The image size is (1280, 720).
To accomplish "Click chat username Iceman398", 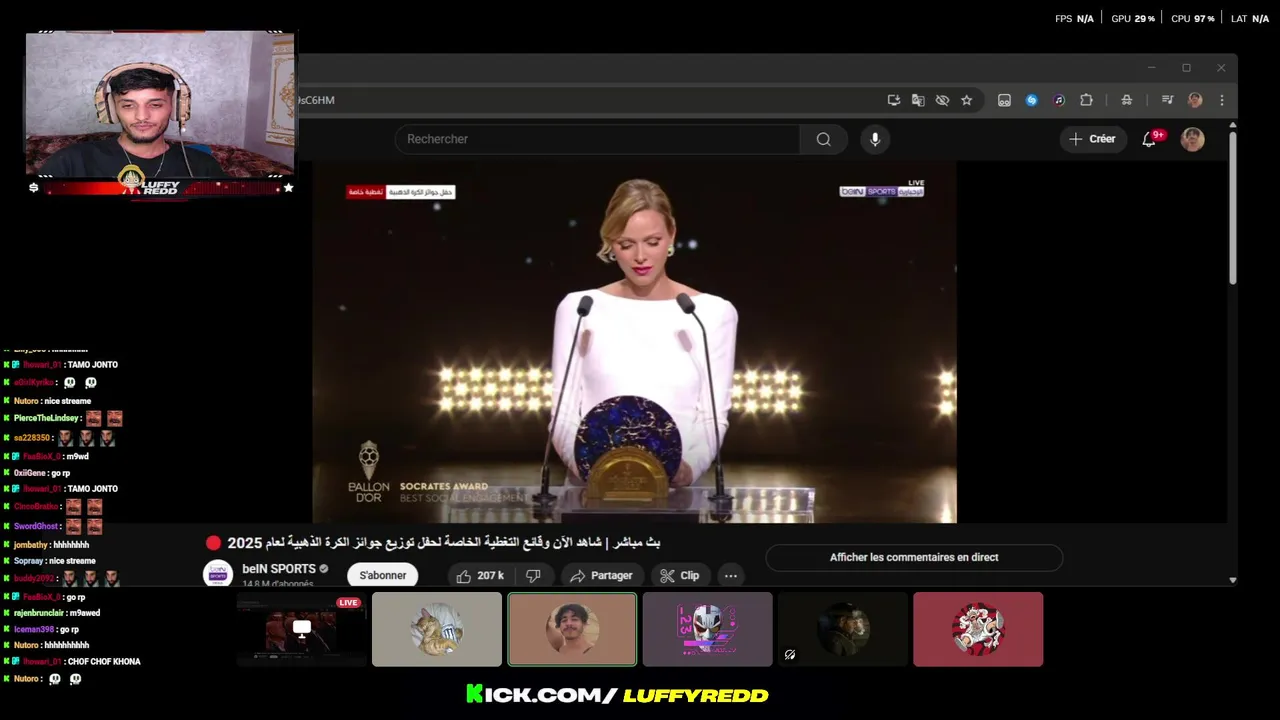I will [x=34, y=629].
